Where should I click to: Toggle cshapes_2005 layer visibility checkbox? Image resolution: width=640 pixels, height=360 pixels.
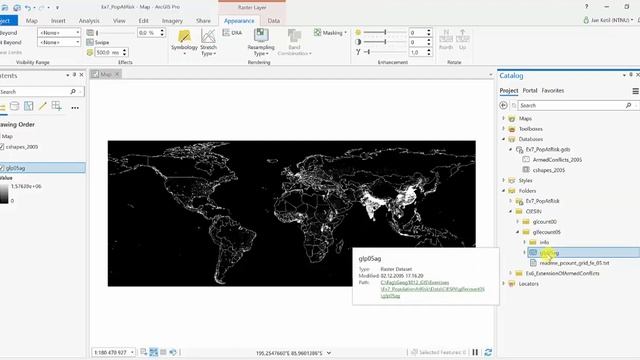pos(2,147)
